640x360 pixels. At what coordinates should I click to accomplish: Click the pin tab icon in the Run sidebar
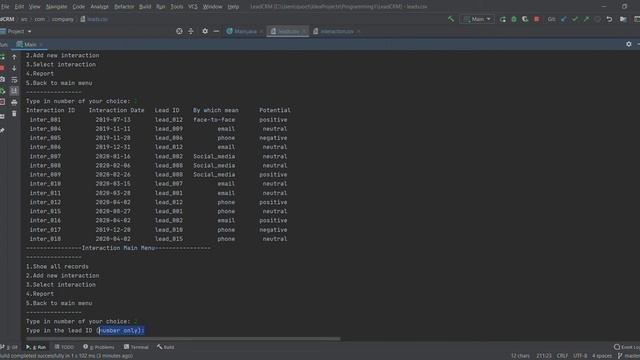[2, 131]
